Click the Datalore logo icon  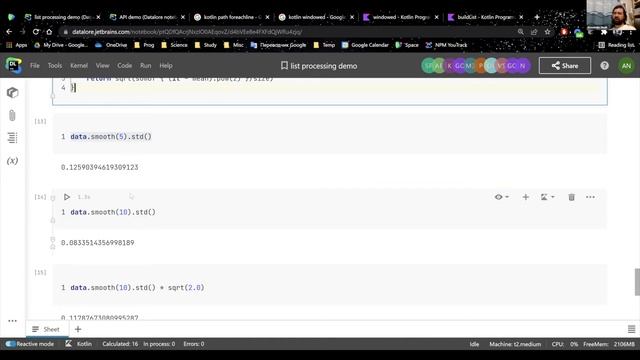click(x=13, y=65)
